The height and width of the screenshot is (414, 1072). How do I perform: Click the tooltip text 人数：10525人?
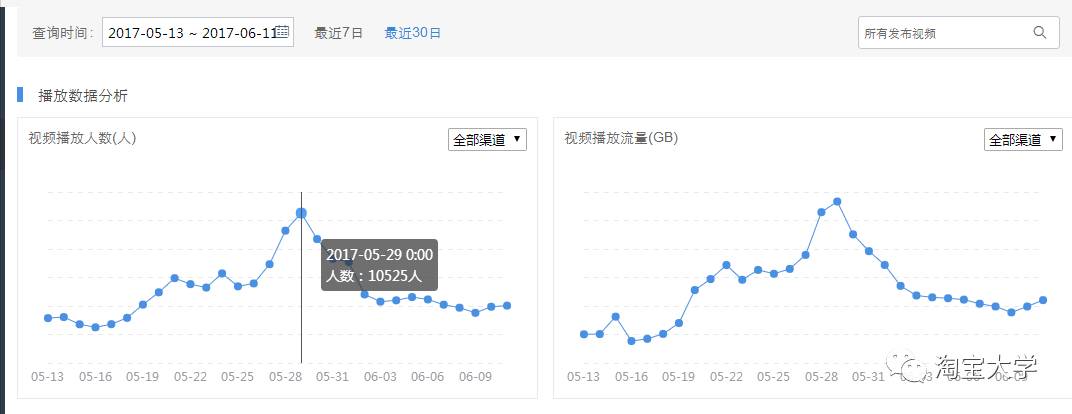point(374,276)
